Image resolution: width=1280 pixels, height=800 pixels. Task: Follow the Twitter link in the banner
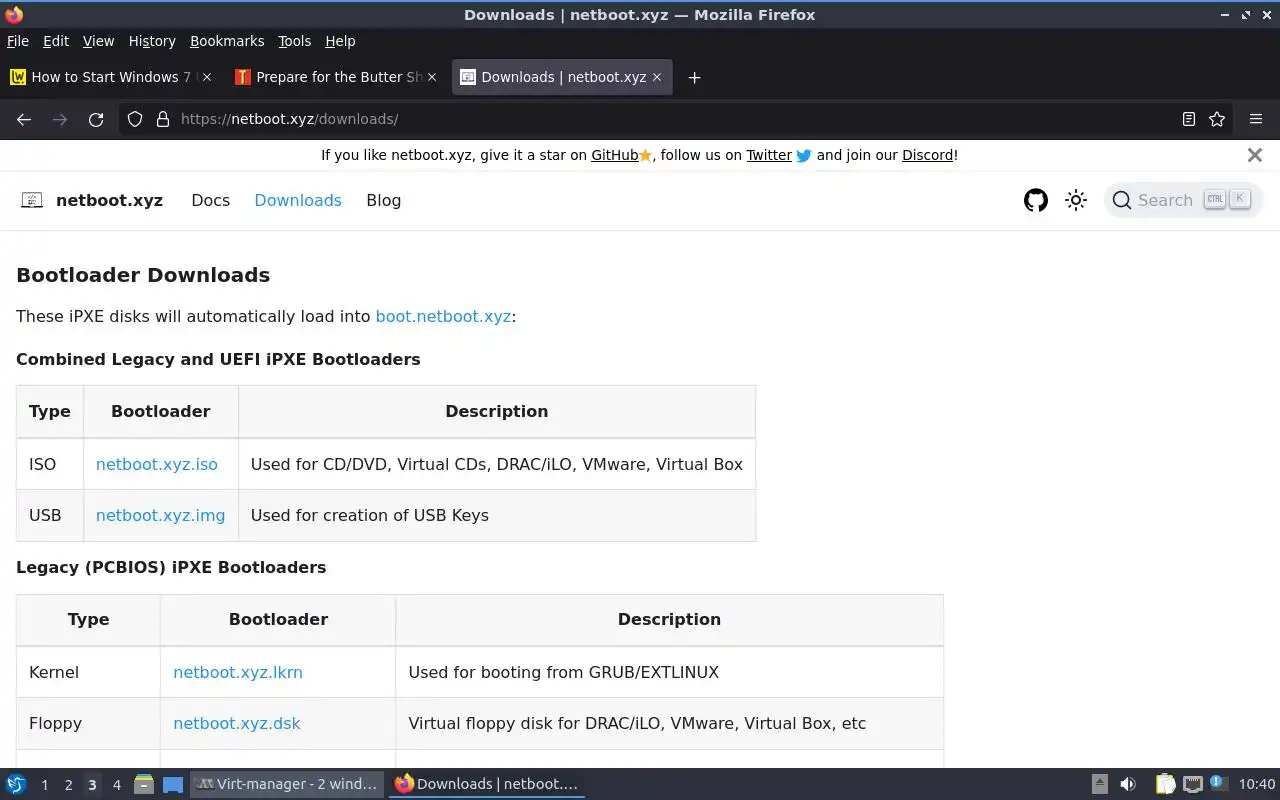769,155
